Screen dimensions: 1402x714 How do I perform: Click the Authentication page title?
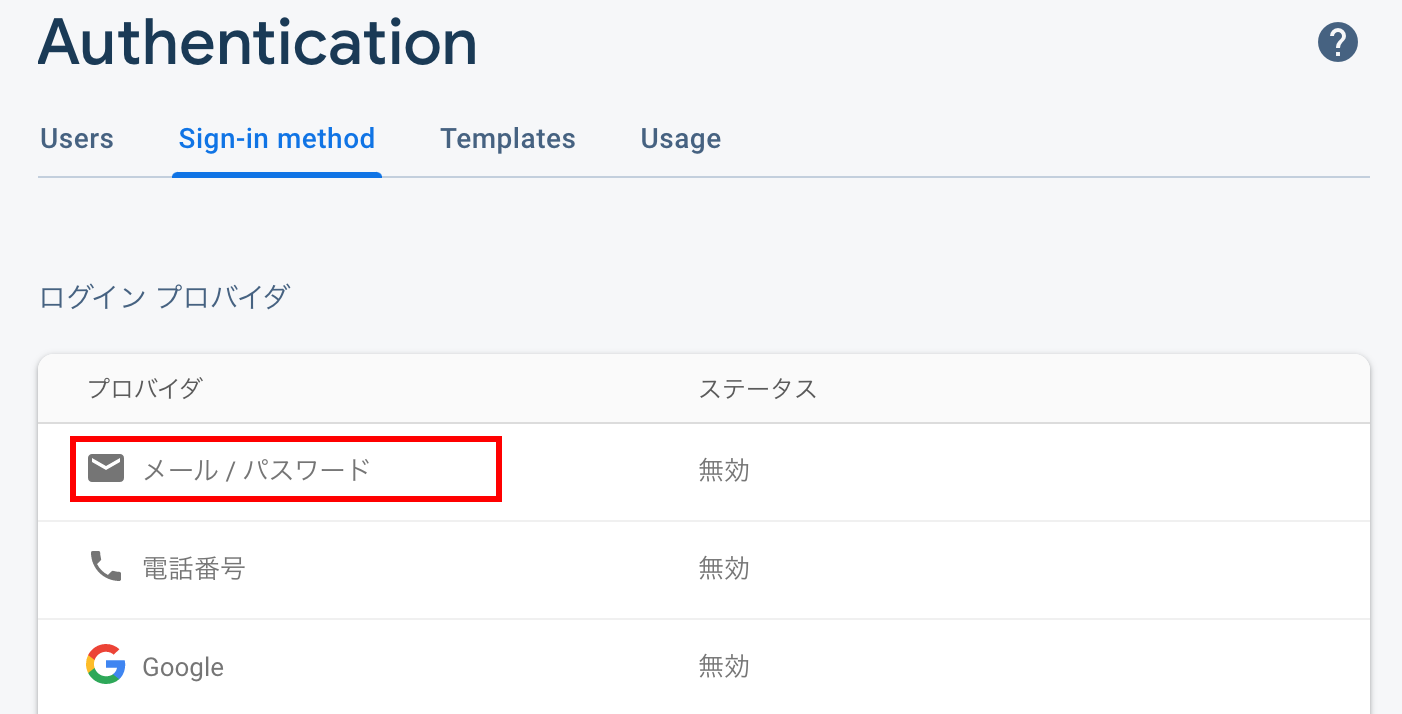(x=258, y=42)
